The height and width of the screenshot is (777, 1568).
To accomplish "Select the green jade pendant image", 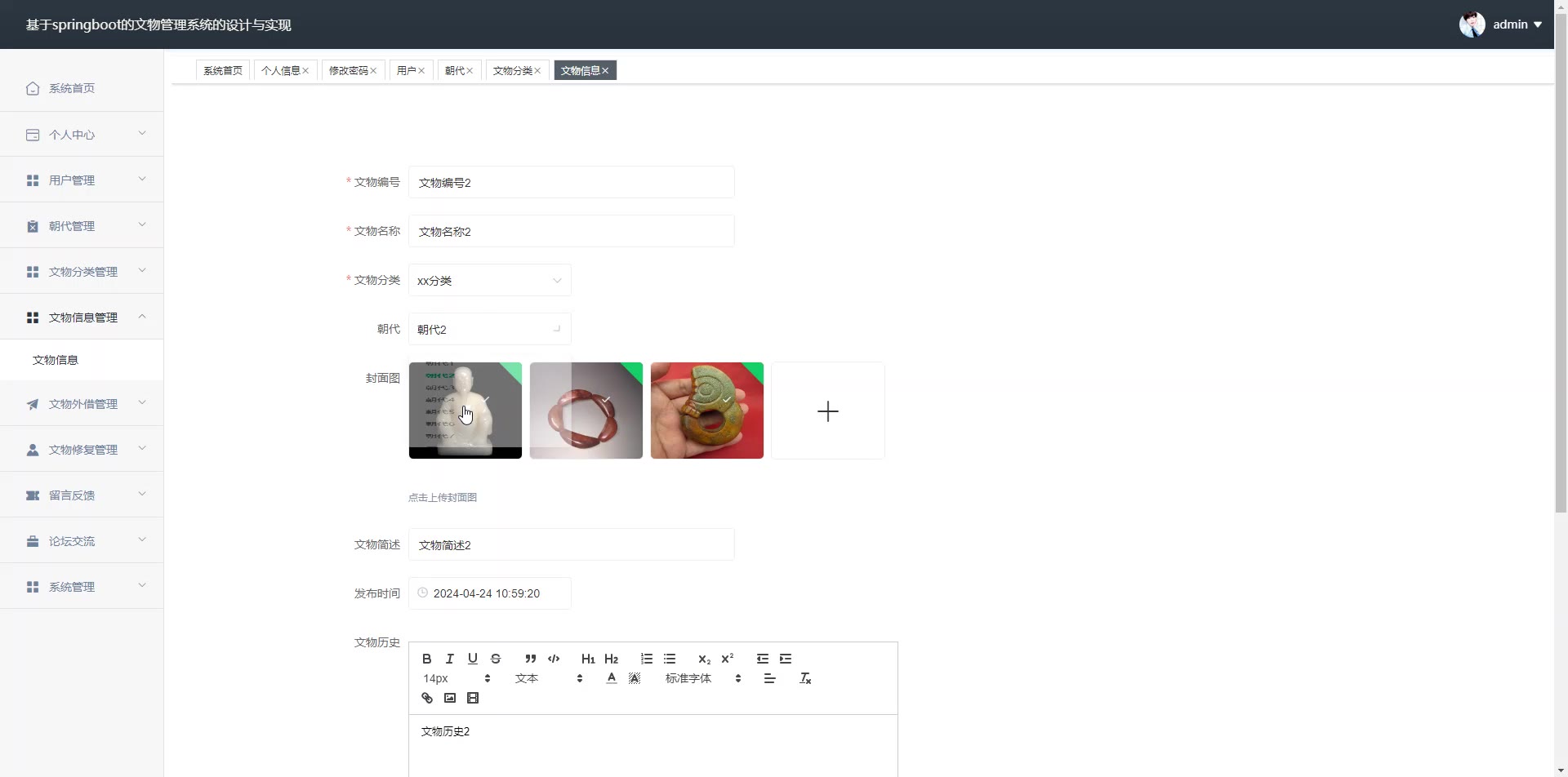I will point(706,411).
